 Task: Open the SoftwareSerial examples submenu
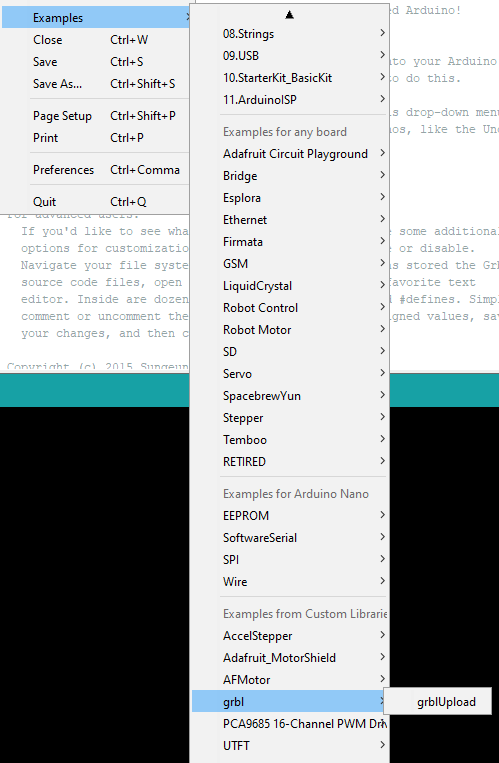(x=290, y=538)
